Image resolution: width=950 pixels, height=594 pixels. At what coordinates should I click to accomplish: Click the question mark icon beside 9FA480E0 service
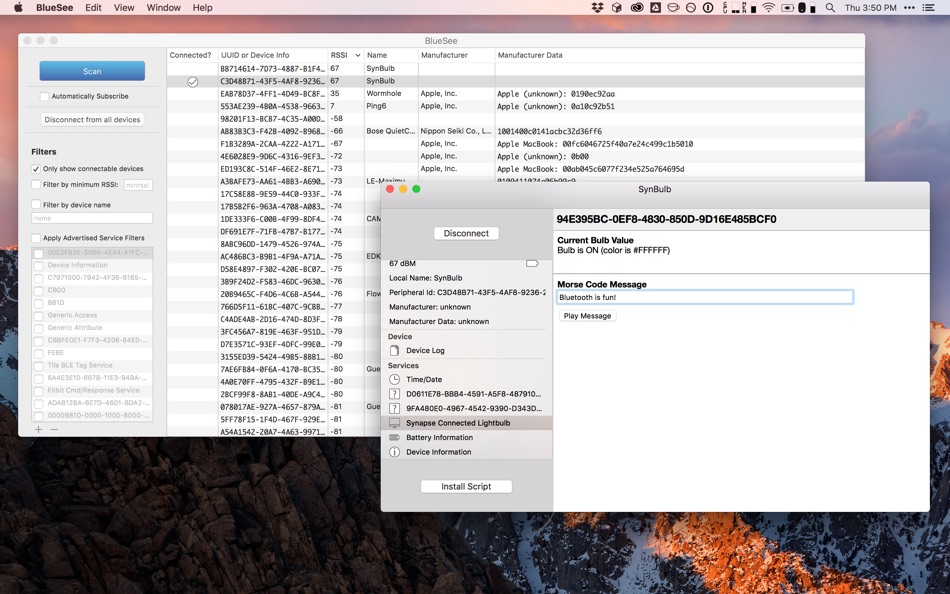click(x=394, y=409)
